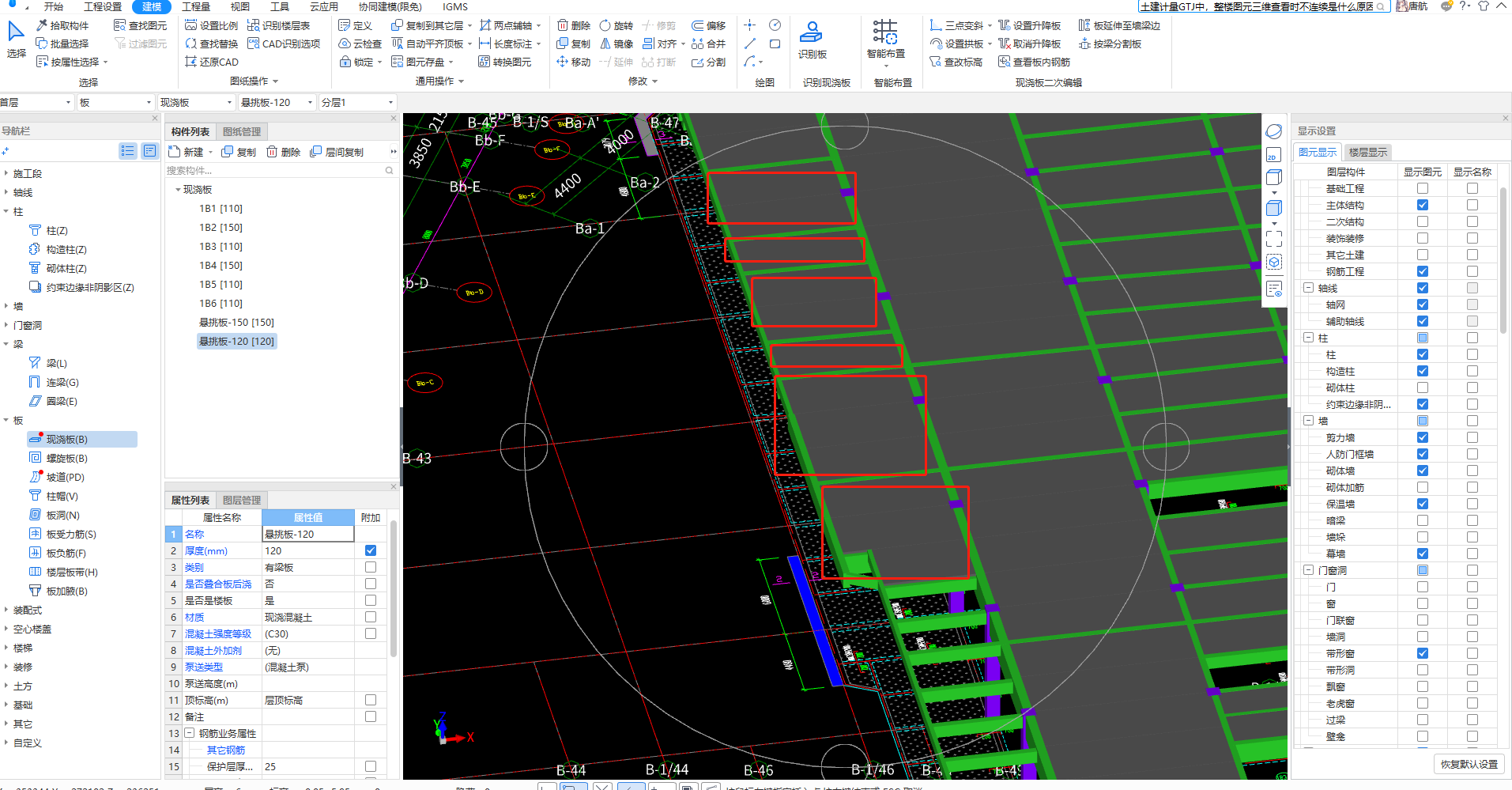Click the 批量选择 batch select tool
This screenshot has height=790, width=1512.
pos(62,43)
